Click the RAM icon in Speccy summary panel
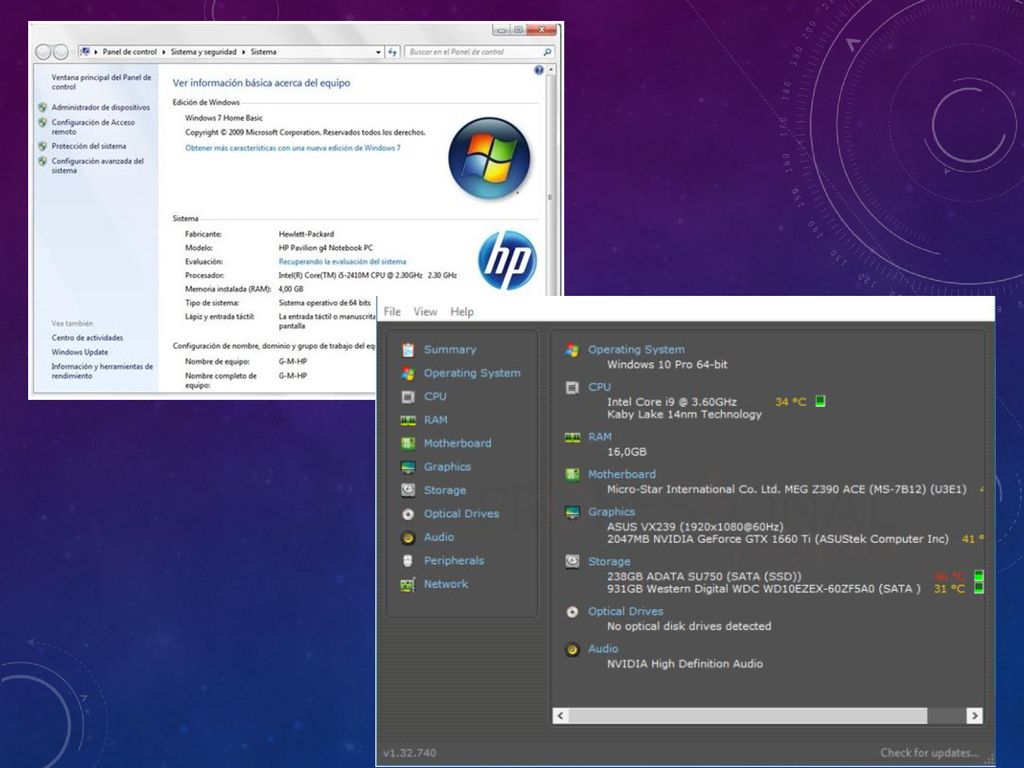 572,438
